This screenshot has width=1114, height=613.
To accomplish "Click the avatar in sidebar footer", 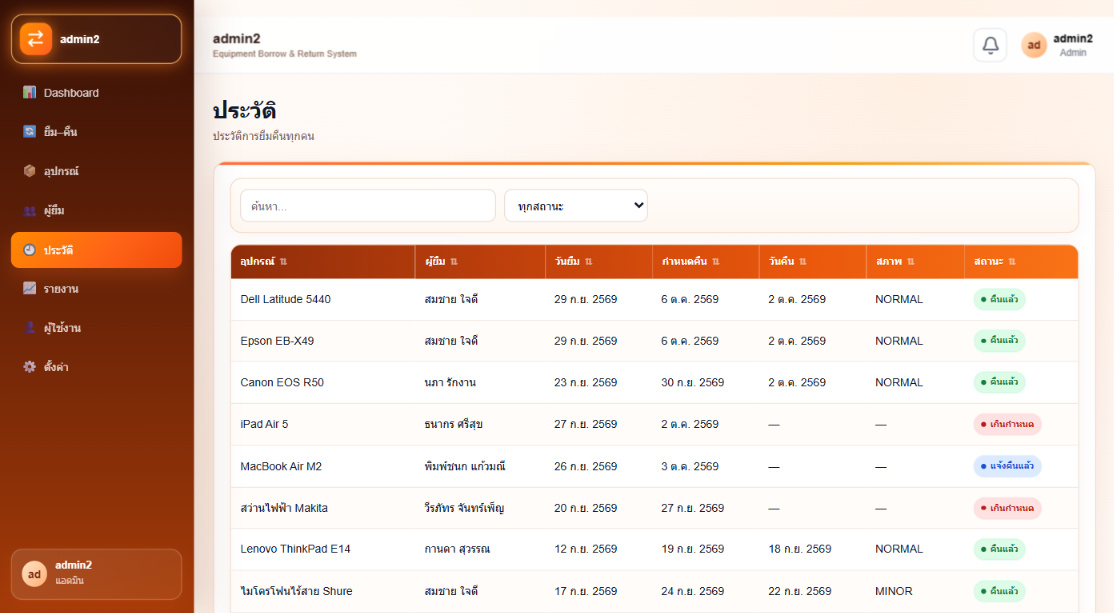I will pos(34,574).
